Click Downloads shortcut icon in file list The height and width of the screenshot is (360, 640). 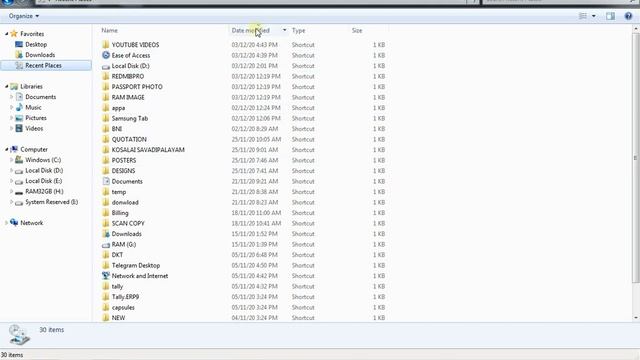(x=106, y=234)
